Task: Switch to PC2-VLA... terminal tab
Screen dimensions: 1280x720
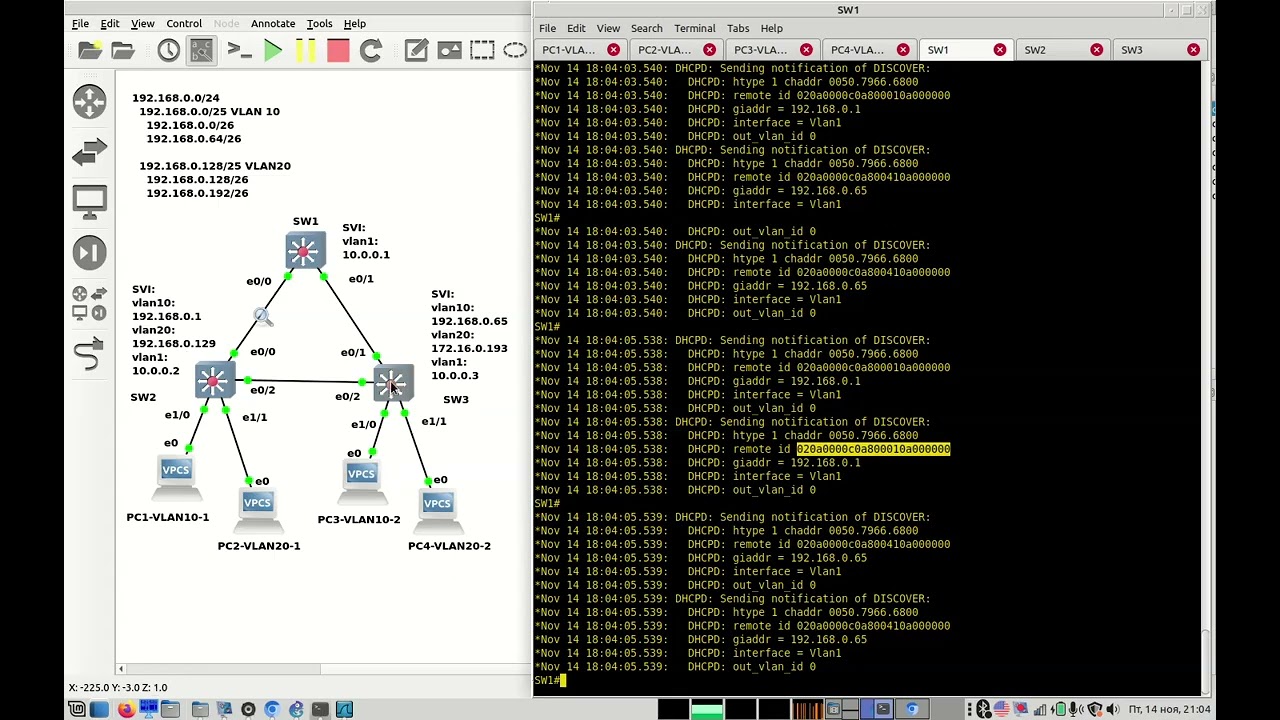Action: pyautogui.click(x=665, y=50)
